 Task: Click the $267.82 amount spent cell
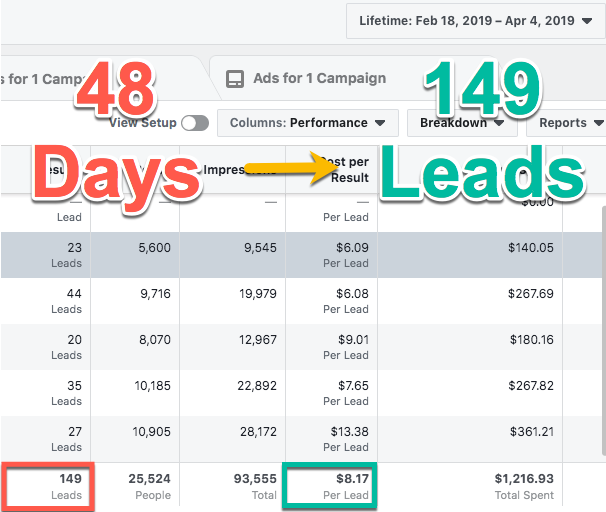[470, 393]
